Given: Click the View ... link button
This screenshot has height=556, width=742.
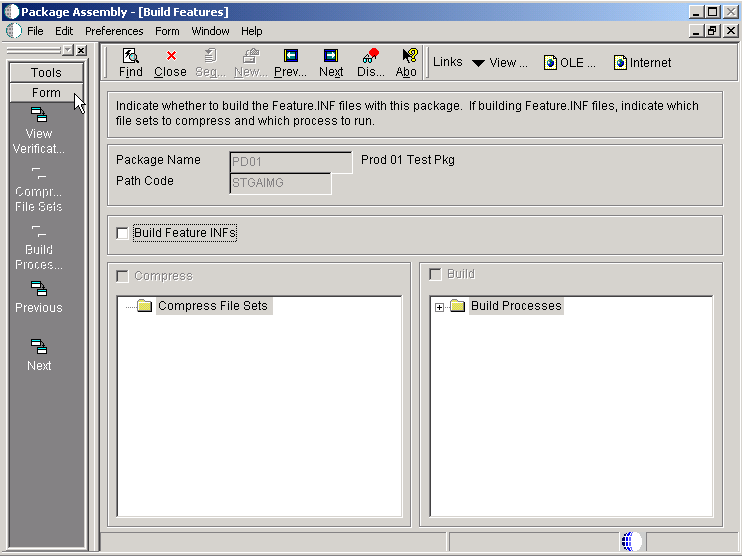Looking at the screenshot, I should 508,62.
